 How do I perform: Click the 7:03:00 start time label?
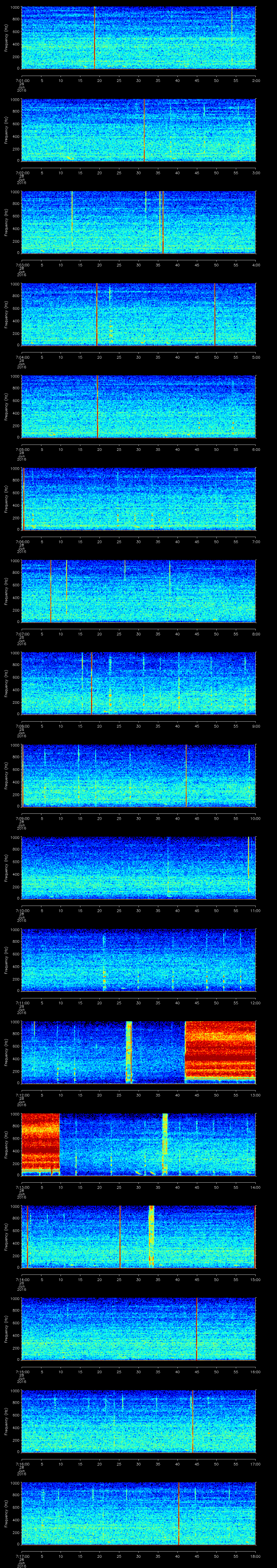(x=22, y=265)
